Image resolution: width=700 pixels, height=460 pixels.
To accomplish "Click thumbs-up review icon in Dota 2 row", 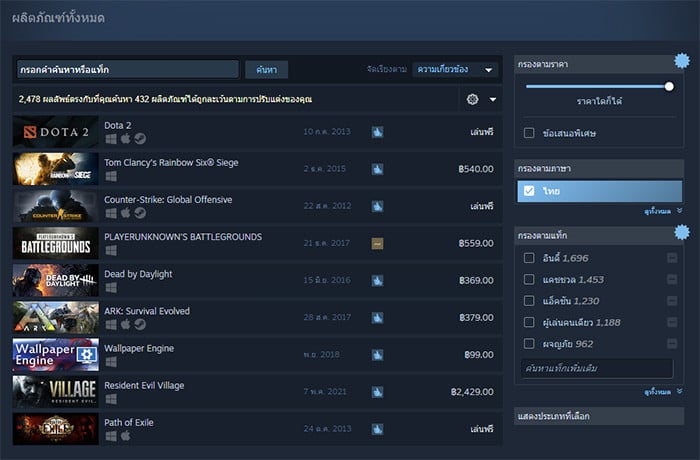I will [x=378, y=132].
